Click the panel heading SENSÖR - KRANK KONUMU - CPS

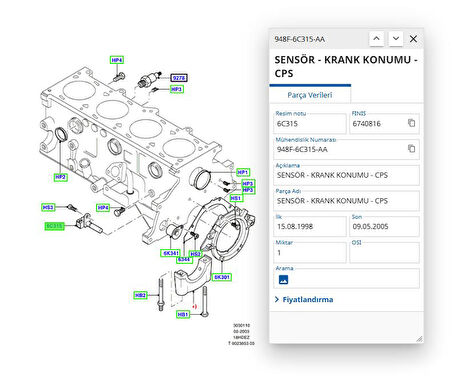click(346, 66)
